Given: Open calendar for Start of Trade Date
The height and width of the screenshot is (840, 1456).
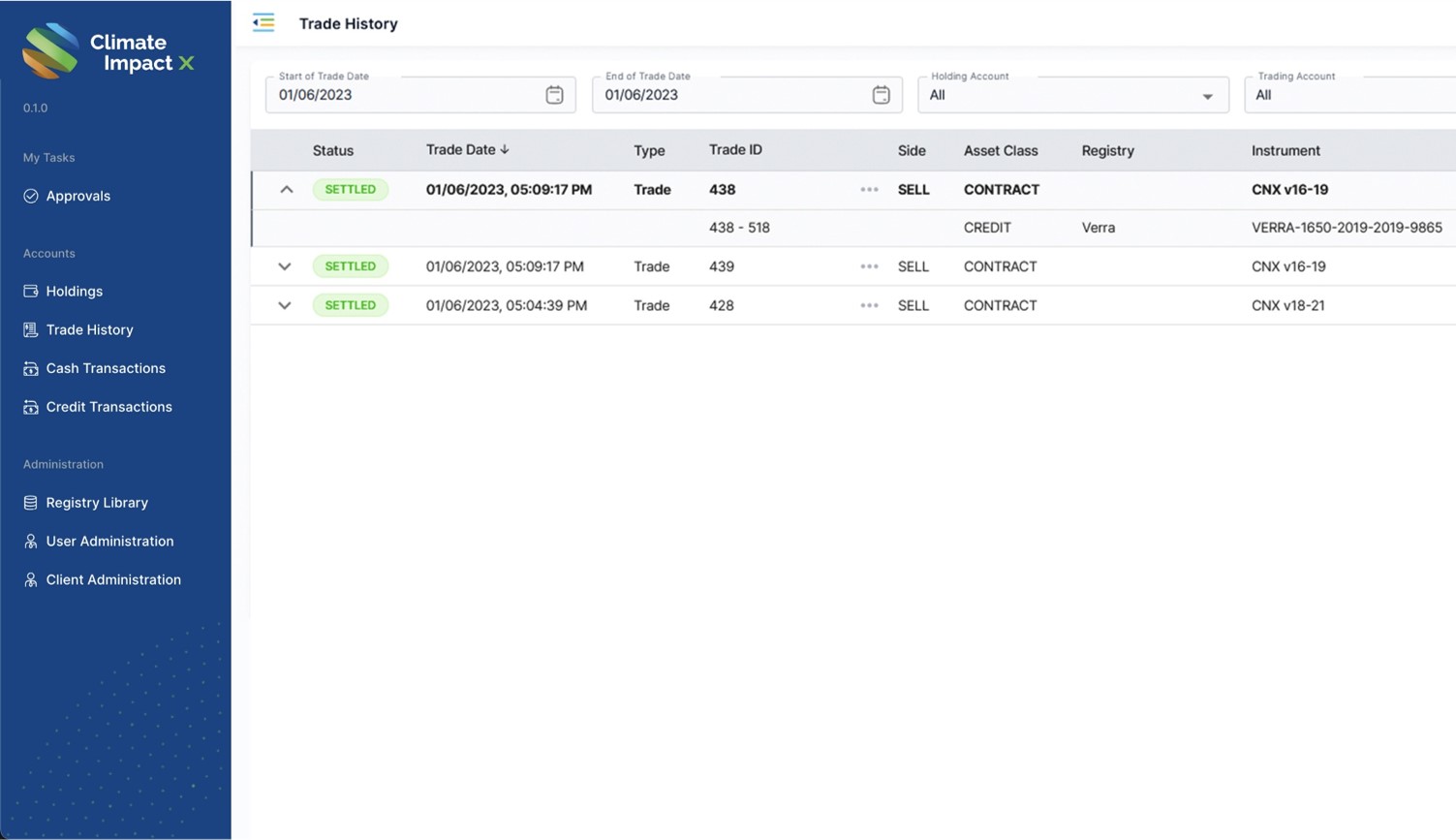Looking at the screenshot, I should point(554,95).
